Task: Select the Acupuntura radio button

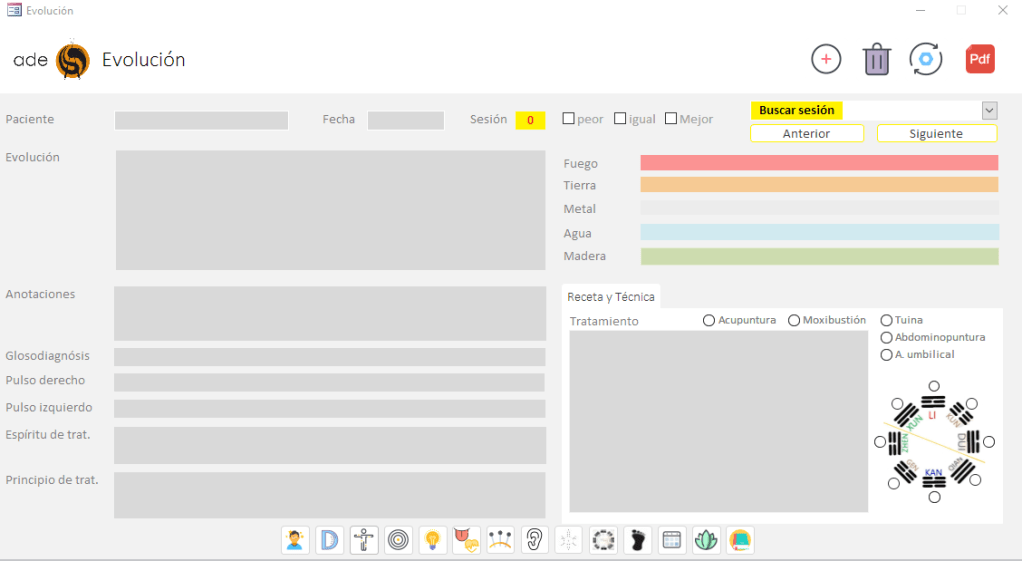Action: (709, 320)
